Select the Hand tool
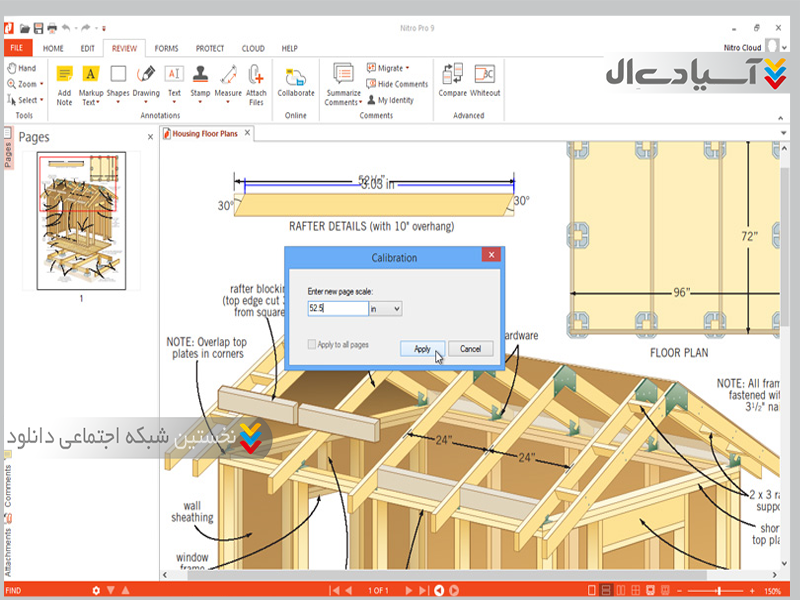Image resolution: width=800 pixels, height=600 pixels. coord(21,68)
